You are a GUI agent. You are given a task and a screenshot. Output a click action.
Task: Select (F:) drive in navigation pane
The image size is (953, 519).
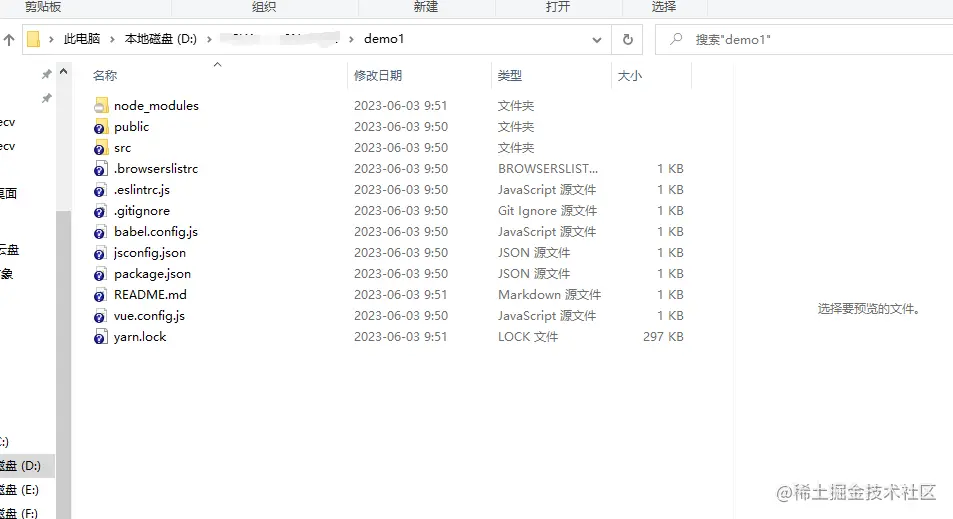[x=19, y=513]
